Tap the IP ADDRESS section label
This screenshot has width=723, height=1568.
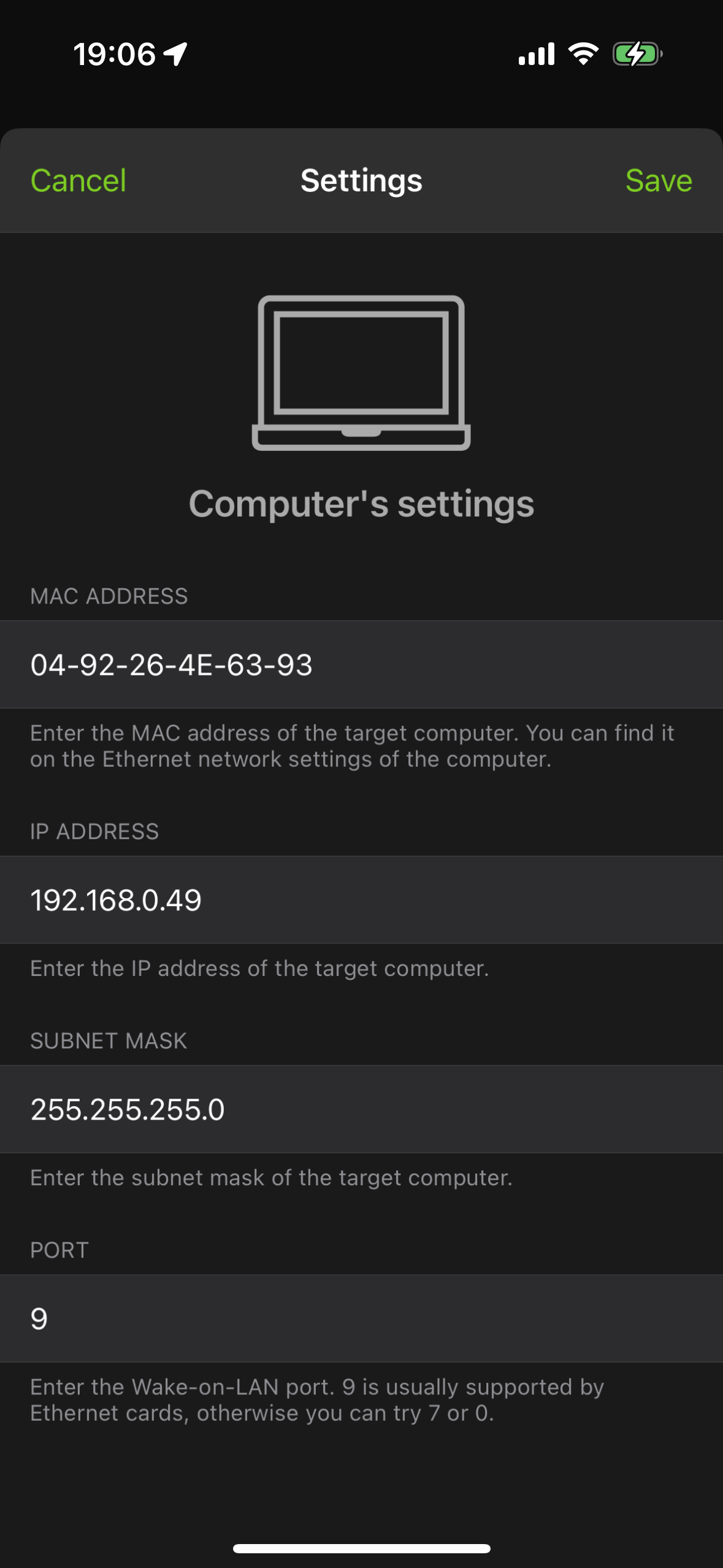94,832
